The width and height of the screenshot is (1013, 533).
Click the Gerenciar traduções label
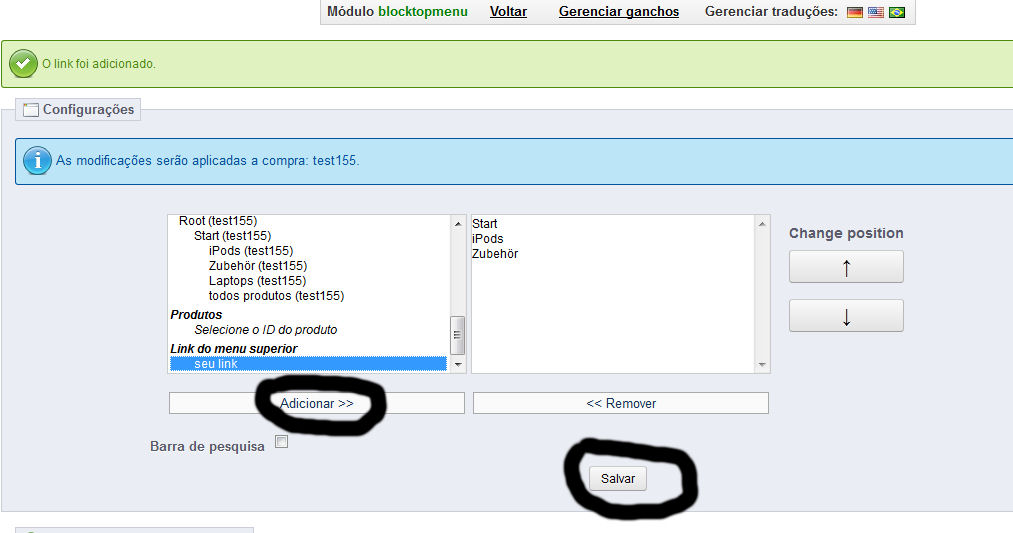tap(771, 12)
